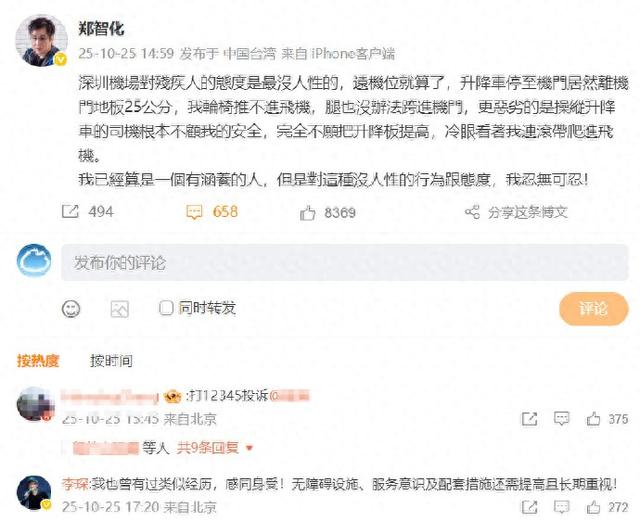Click the share icon beside 分享这条博文

point(472,212)
